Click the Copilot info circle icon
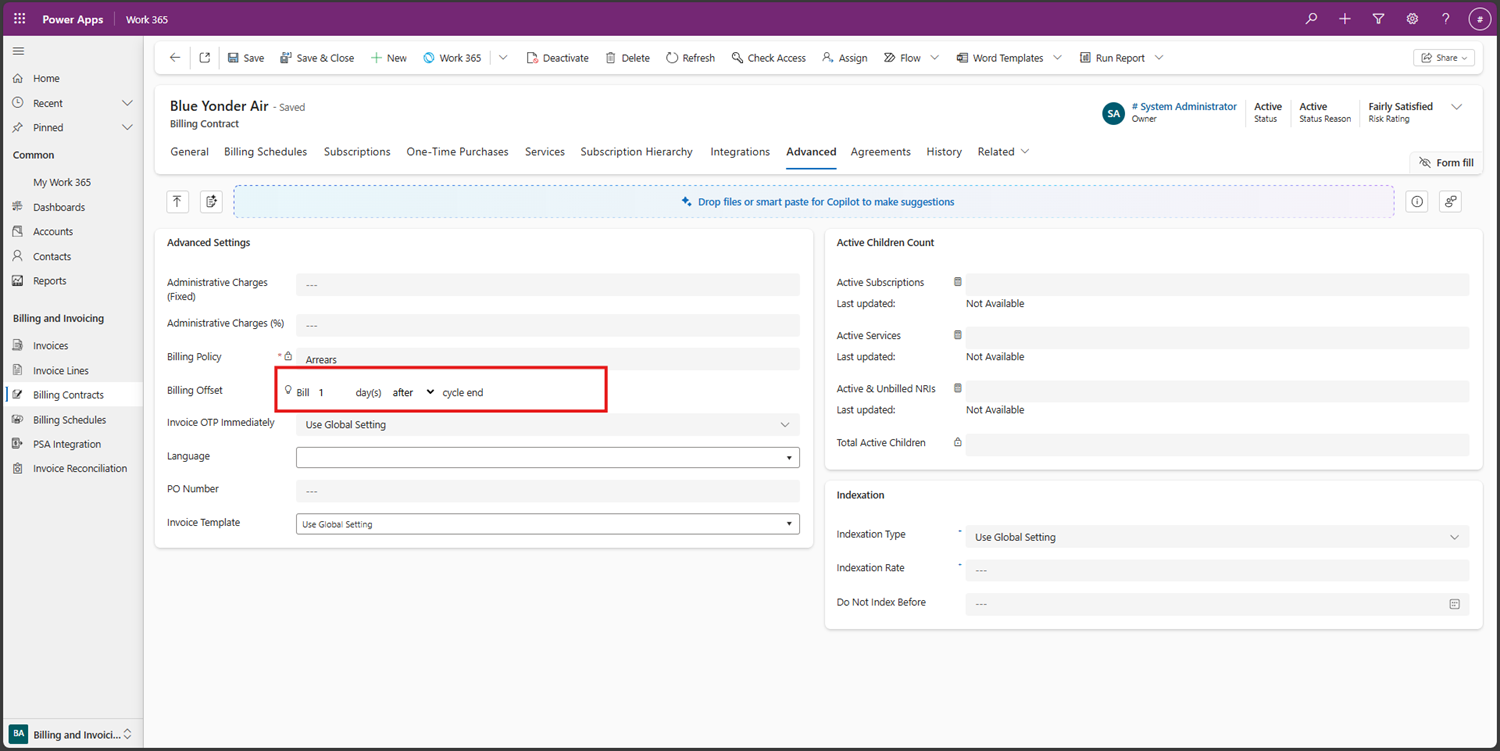1500x751 pixels. 1417,201
